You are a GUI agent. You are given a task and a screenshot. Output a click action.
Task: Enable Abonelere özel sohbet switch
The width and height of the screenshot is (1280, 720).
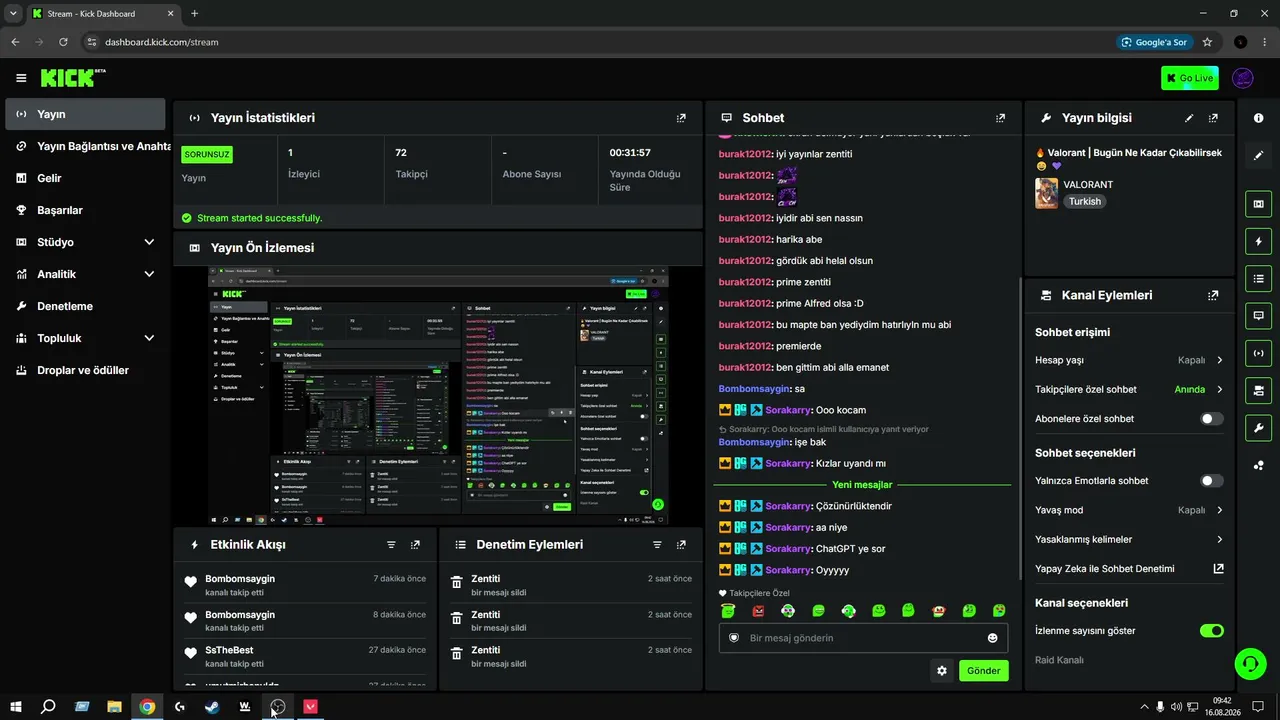(x=1211, y=419)
